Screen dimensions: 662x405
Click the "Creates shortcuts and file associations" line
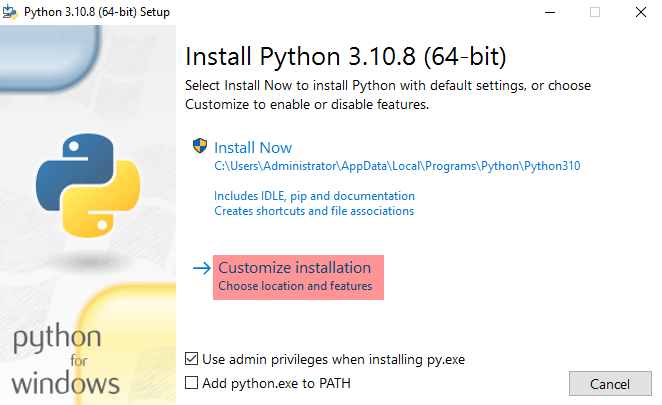[314, 211]
